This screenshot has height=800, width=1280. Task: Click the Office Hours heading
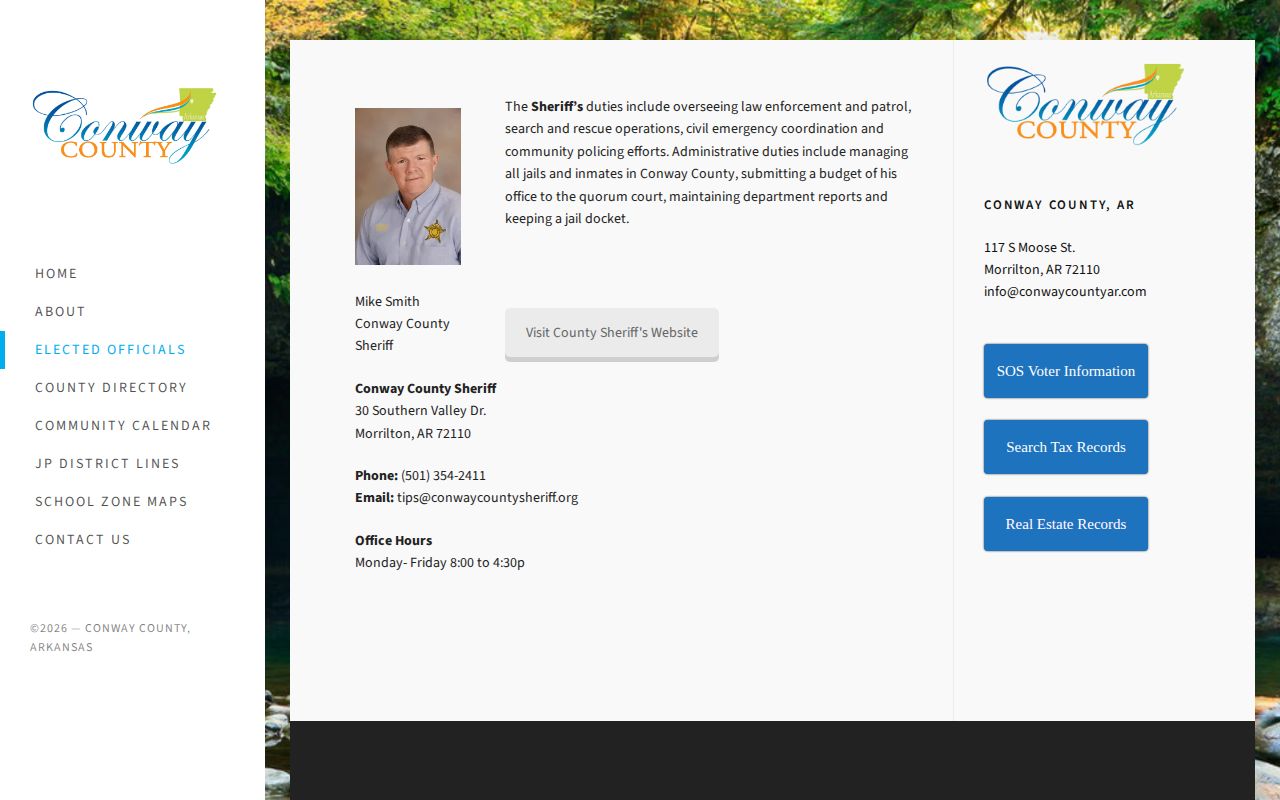(394, 540)
